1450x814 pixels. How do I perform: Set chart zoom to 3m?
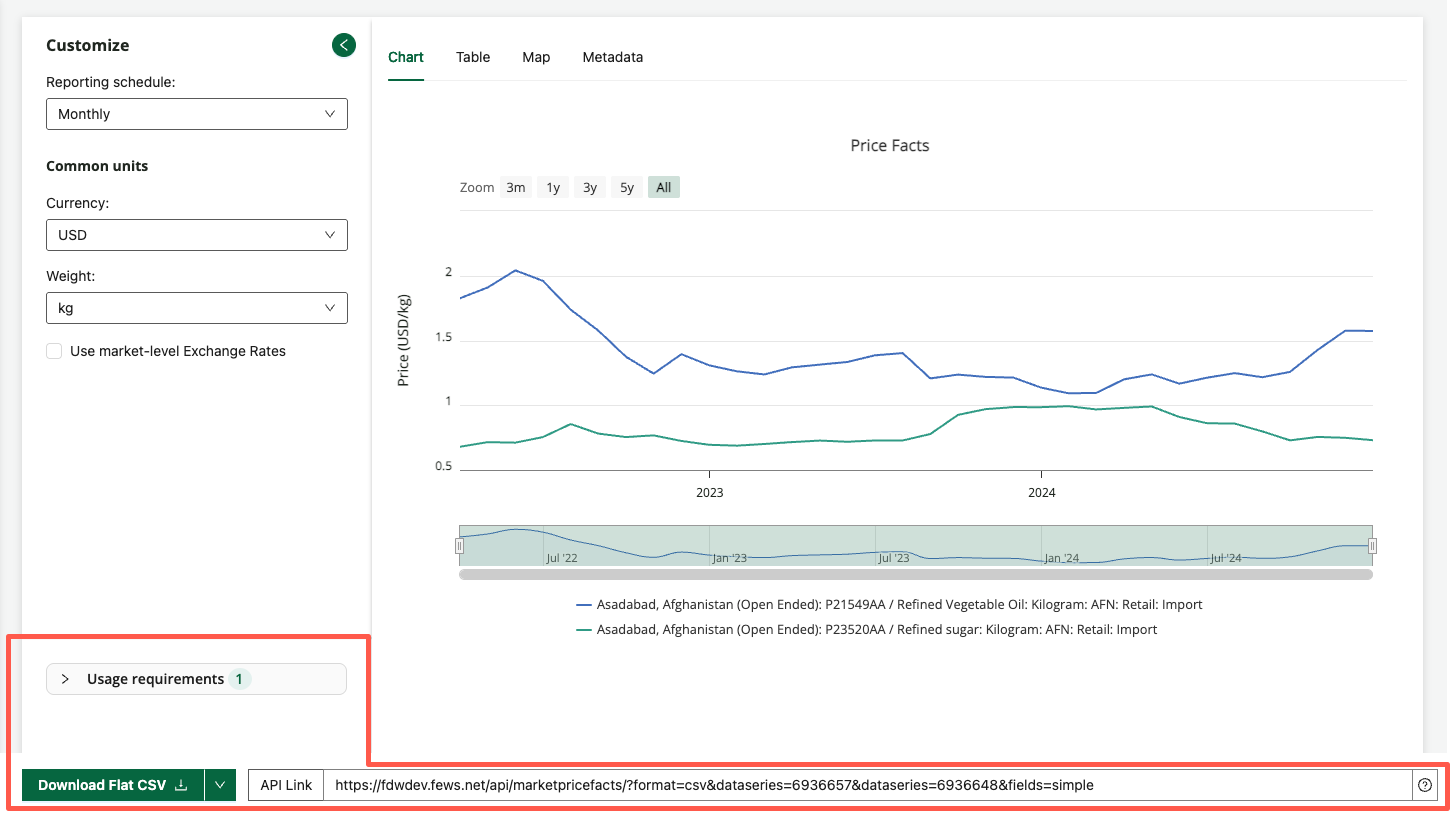coord(515,187)
